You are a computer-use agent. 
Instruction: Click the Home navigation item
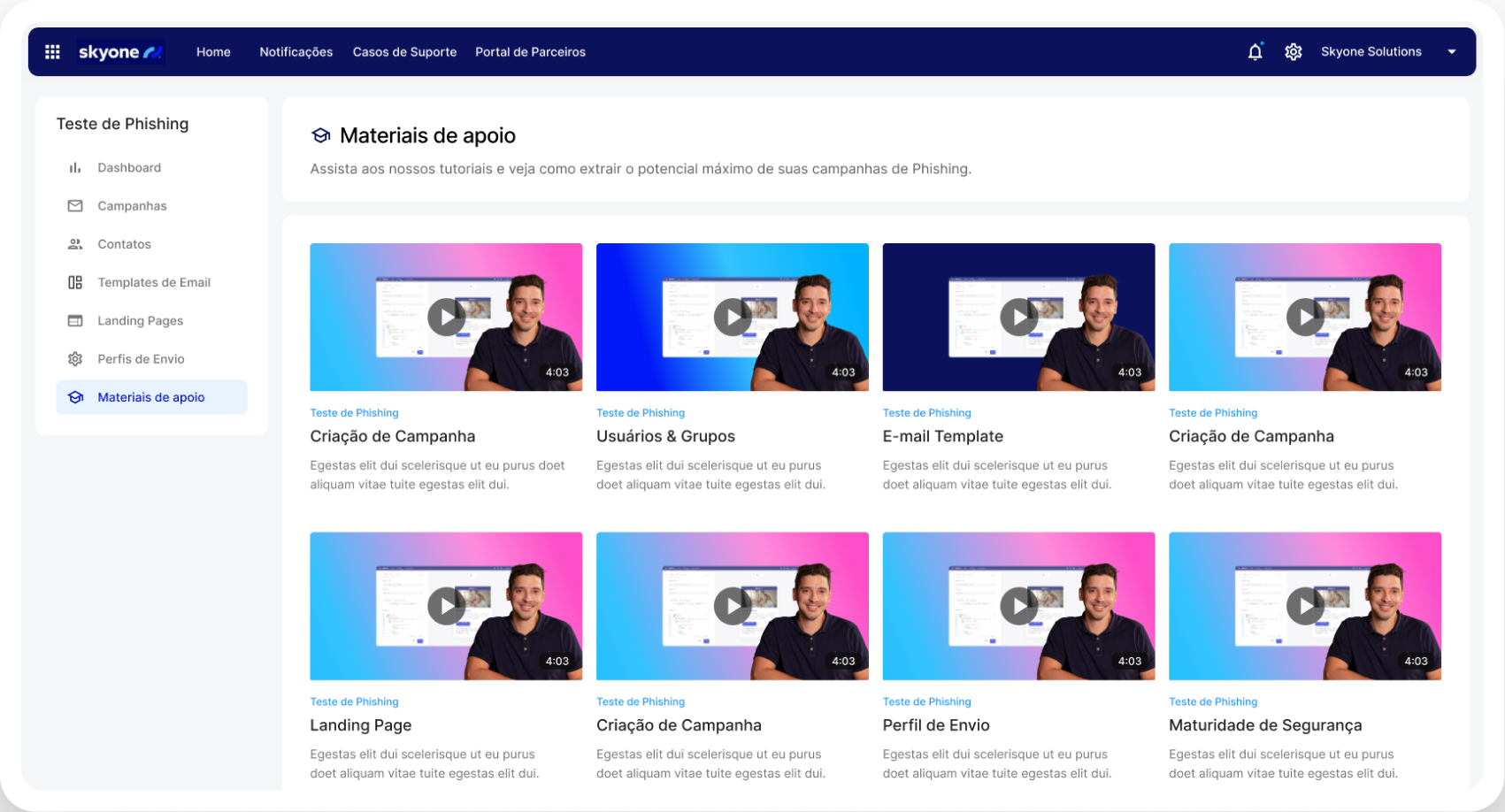point(213,51)
